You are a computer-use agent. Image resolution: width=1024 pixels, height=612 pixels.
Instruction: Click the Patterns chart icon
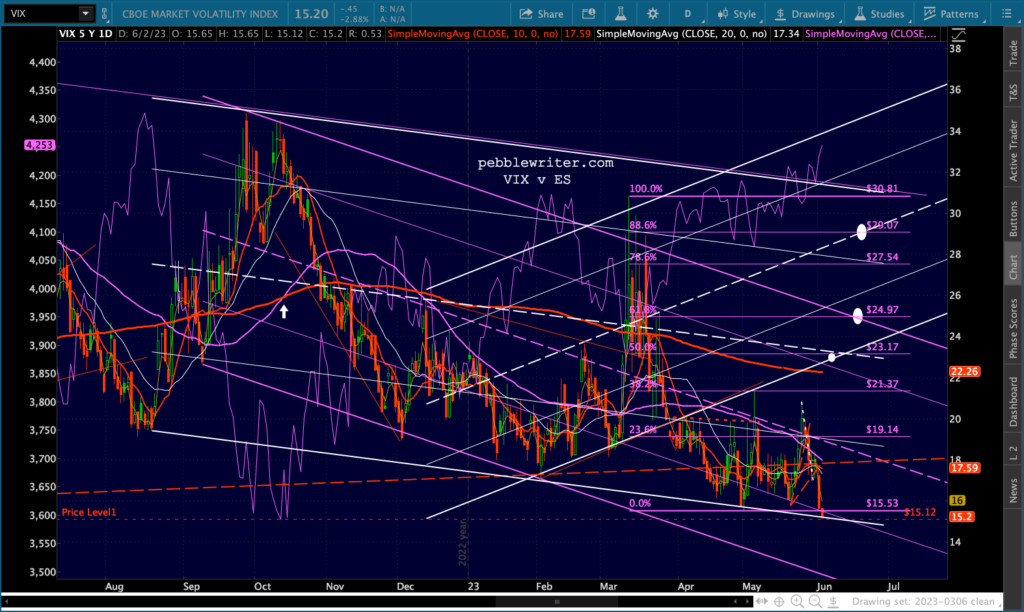(x=930, y=14)
